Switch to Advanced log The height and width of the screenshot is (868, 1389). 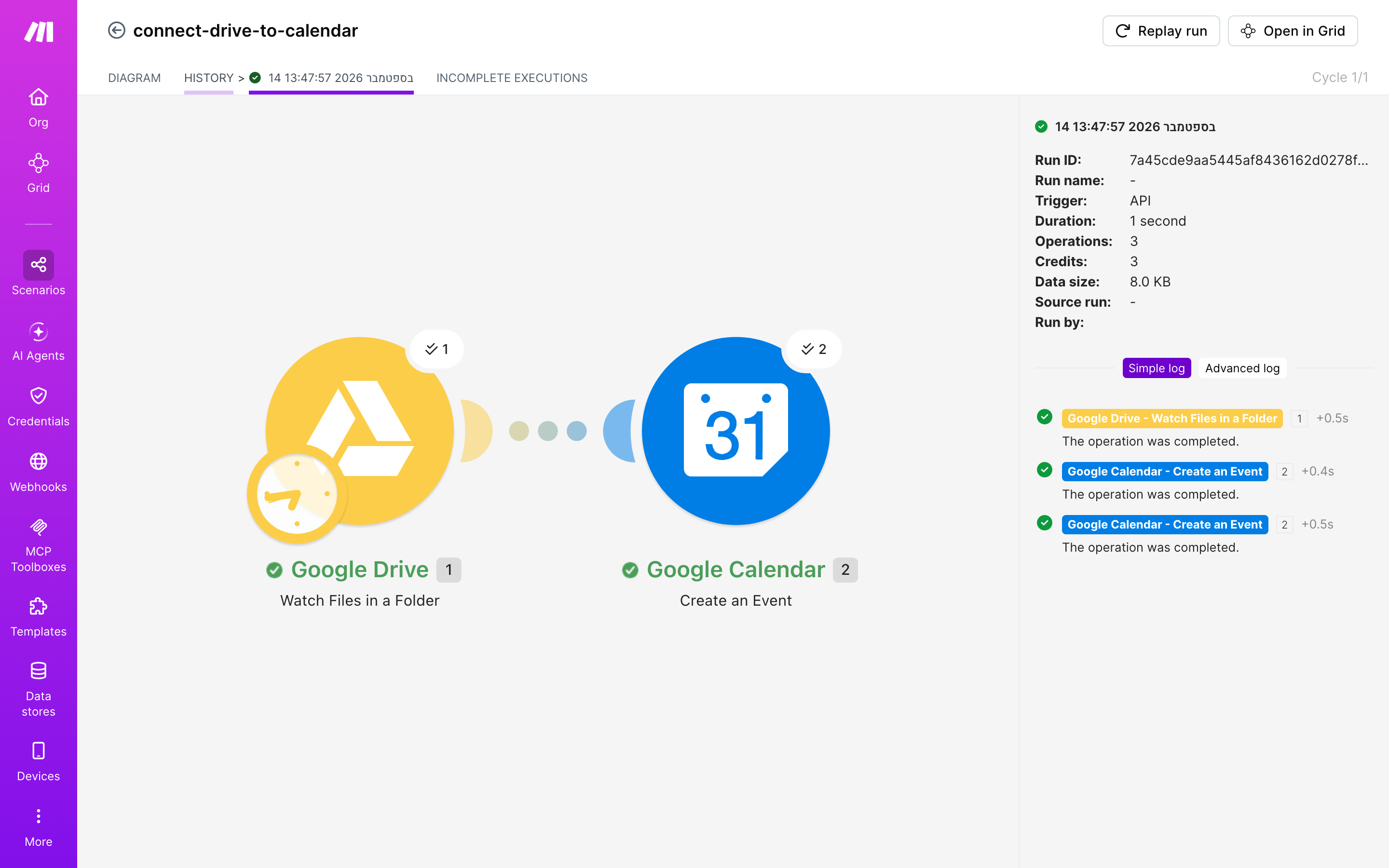click(1242, 368)
